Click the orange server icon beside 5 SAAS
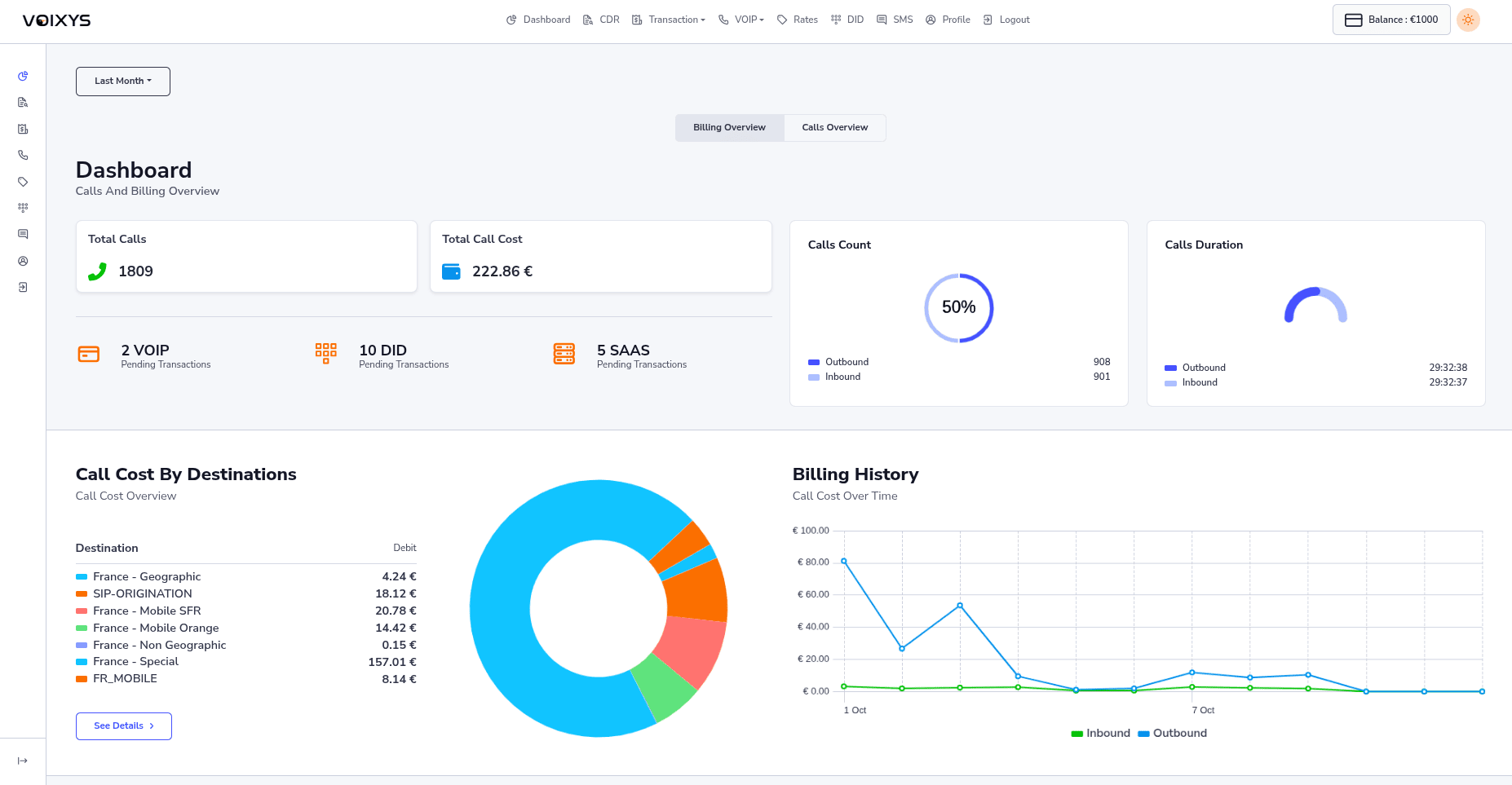 [564, 353]
